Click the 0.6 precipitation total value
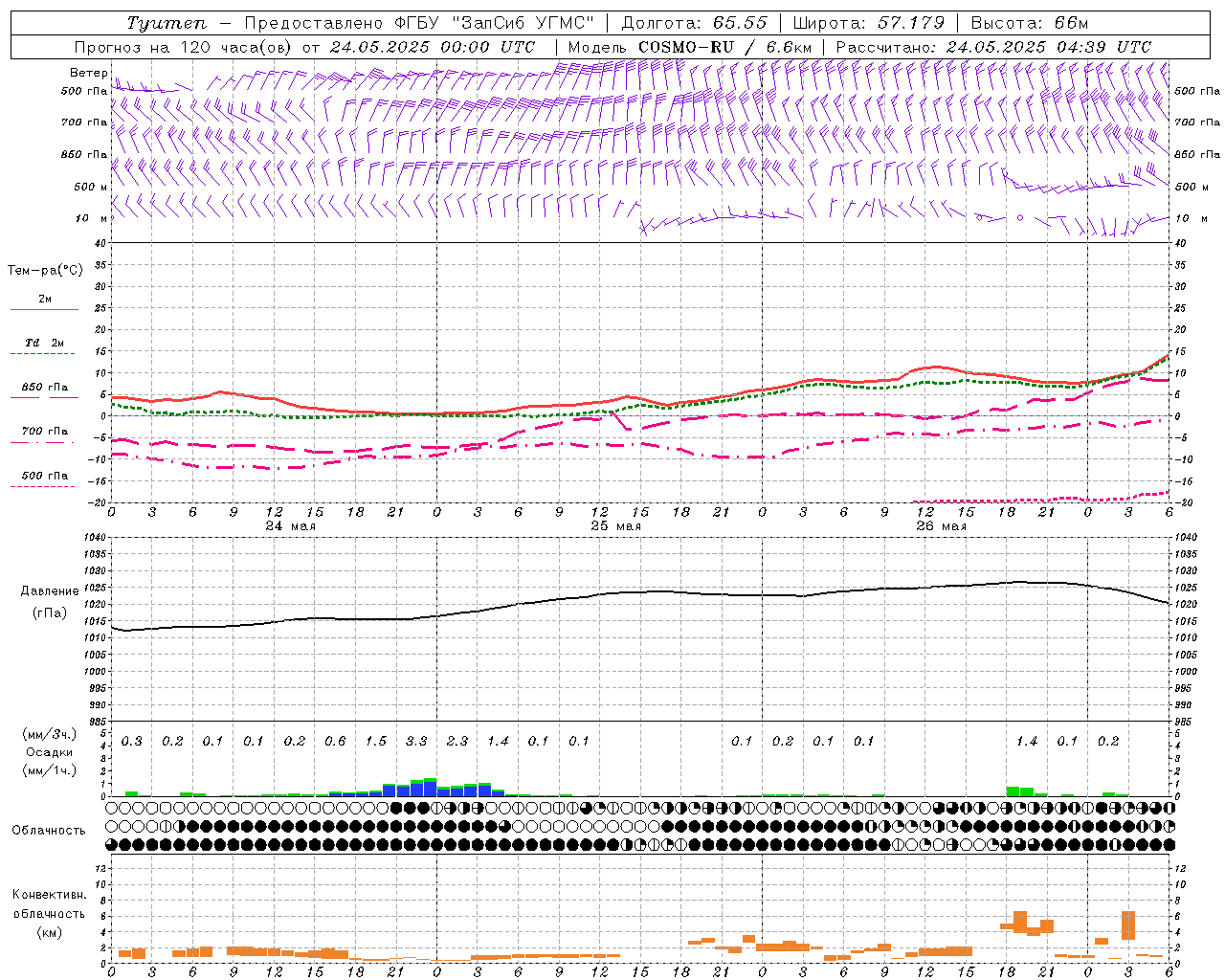 click(x=335, y=741)
